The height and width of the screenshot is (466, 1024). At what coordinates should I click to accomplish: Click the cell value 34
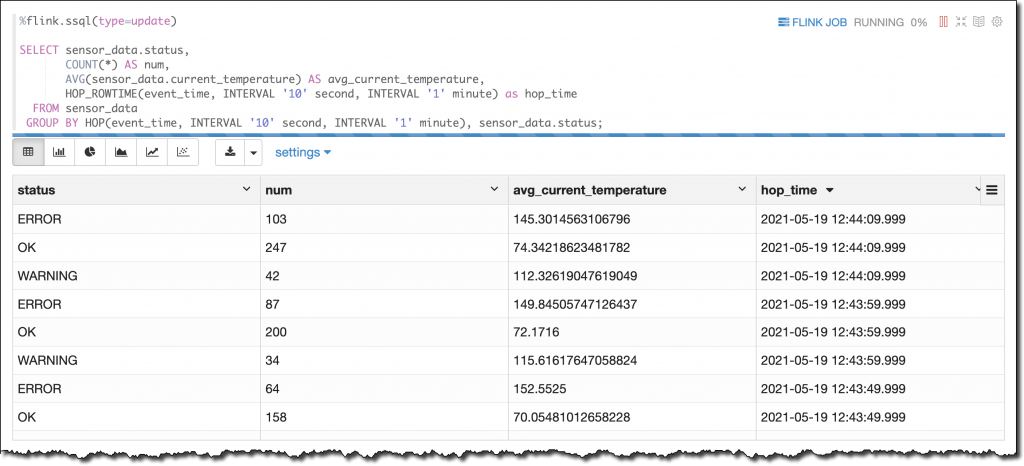point(272,360)
